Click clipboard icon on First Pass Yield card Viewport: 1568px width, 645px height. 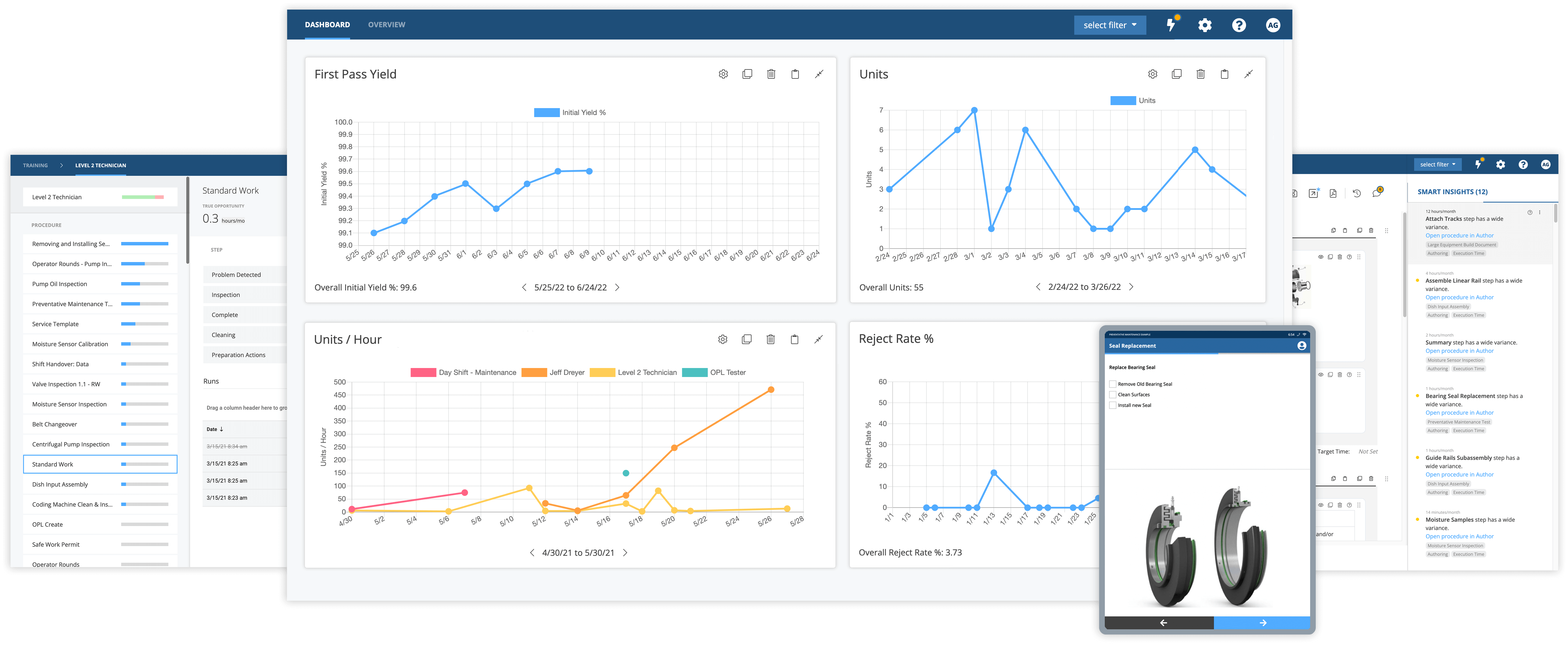(795, 74)
